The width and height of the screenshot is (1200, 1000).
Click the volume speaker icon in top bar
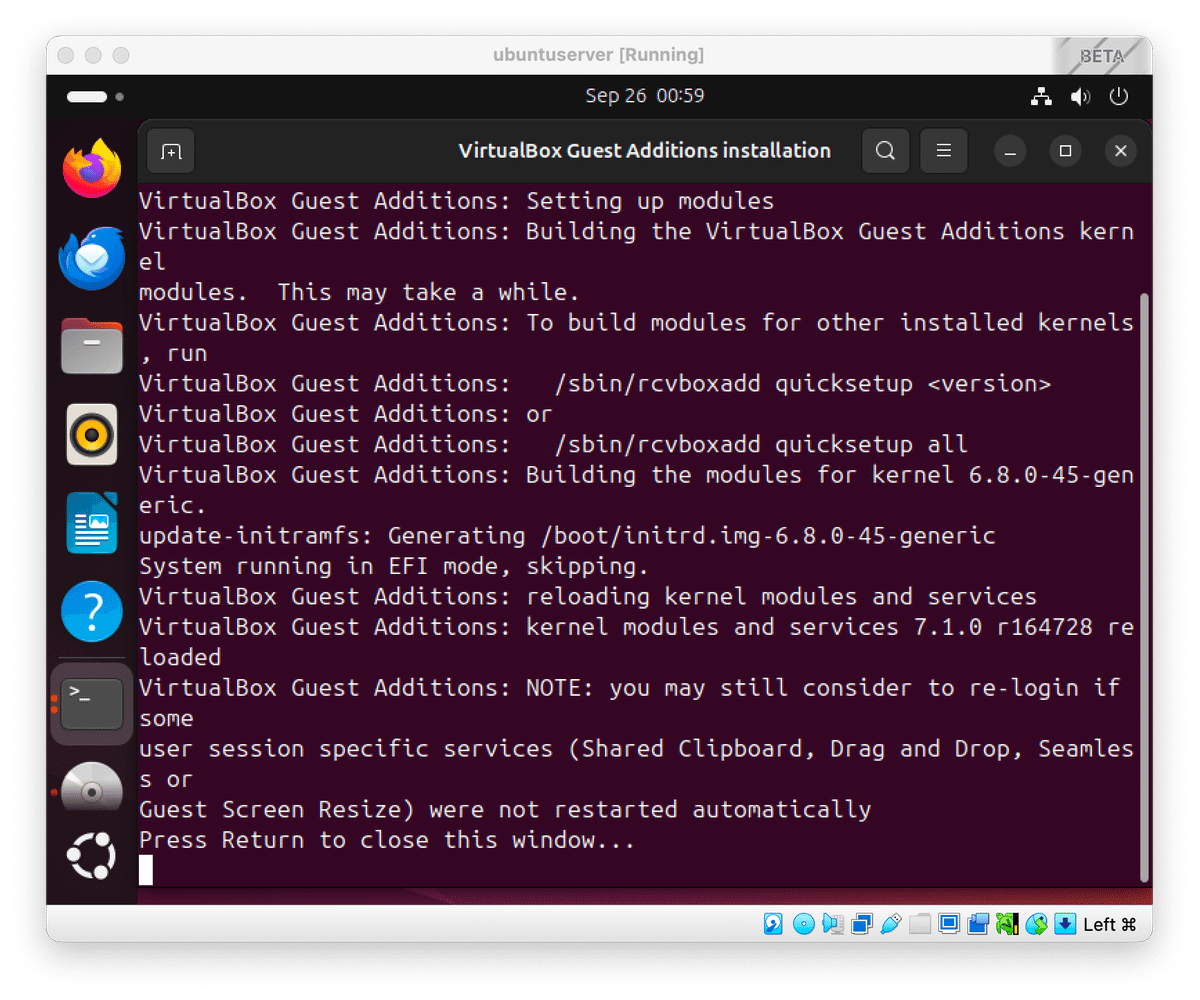pyautogui.click(x=1080, y=97)
